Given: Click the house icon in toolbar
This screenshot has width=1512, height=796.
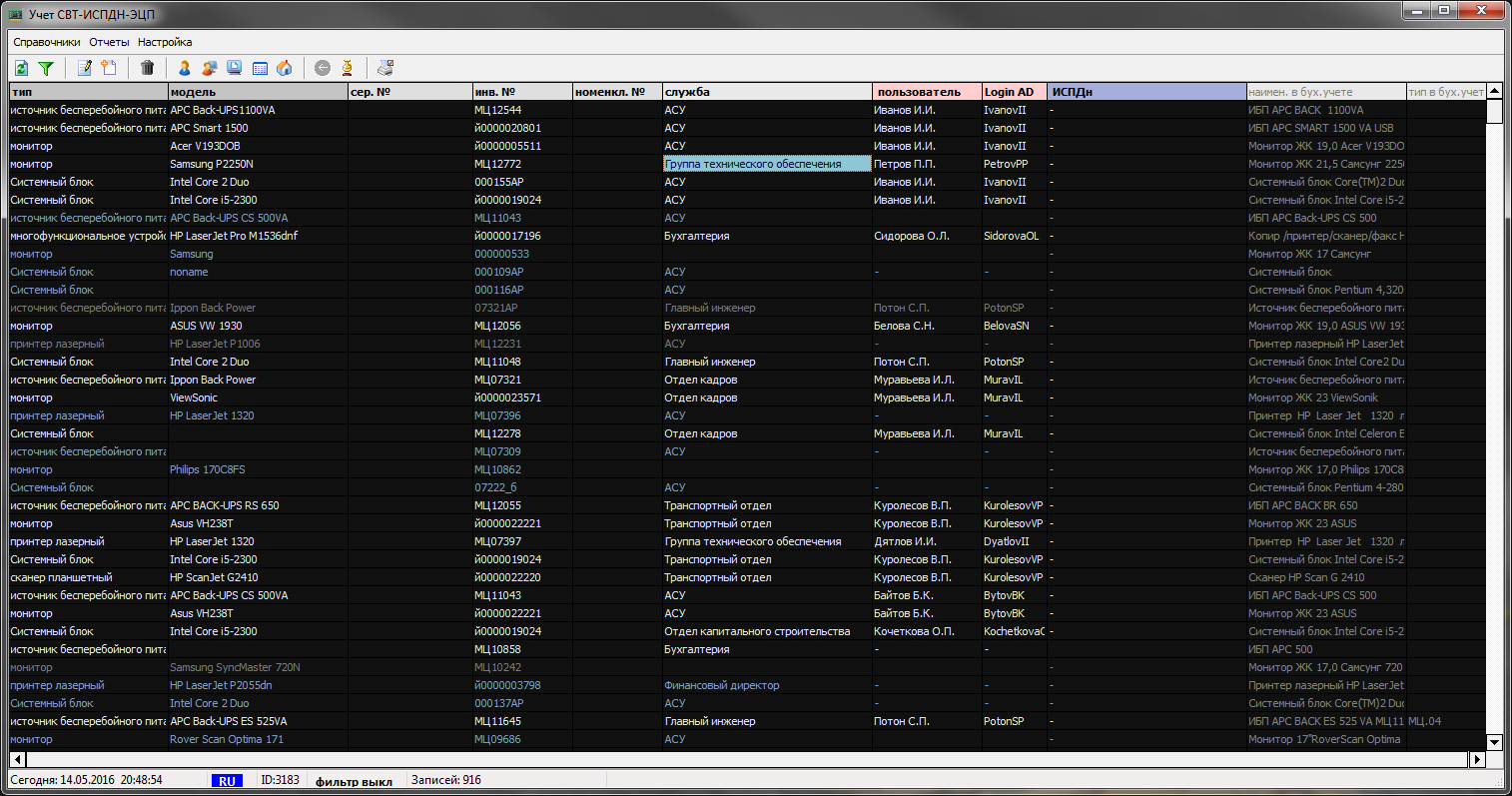Looking at the screenshot, I should point(285,68).
